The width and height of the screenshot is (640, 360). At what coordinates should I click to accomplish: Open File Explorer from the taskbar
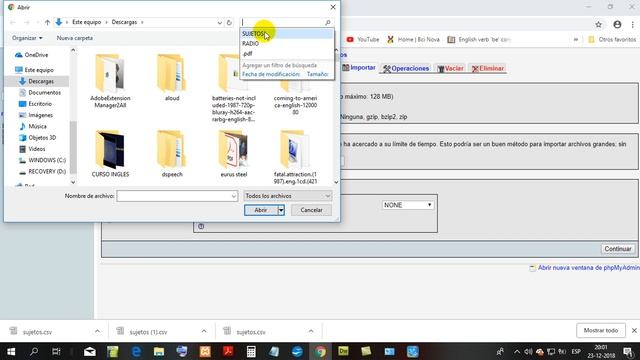point(159,351)
